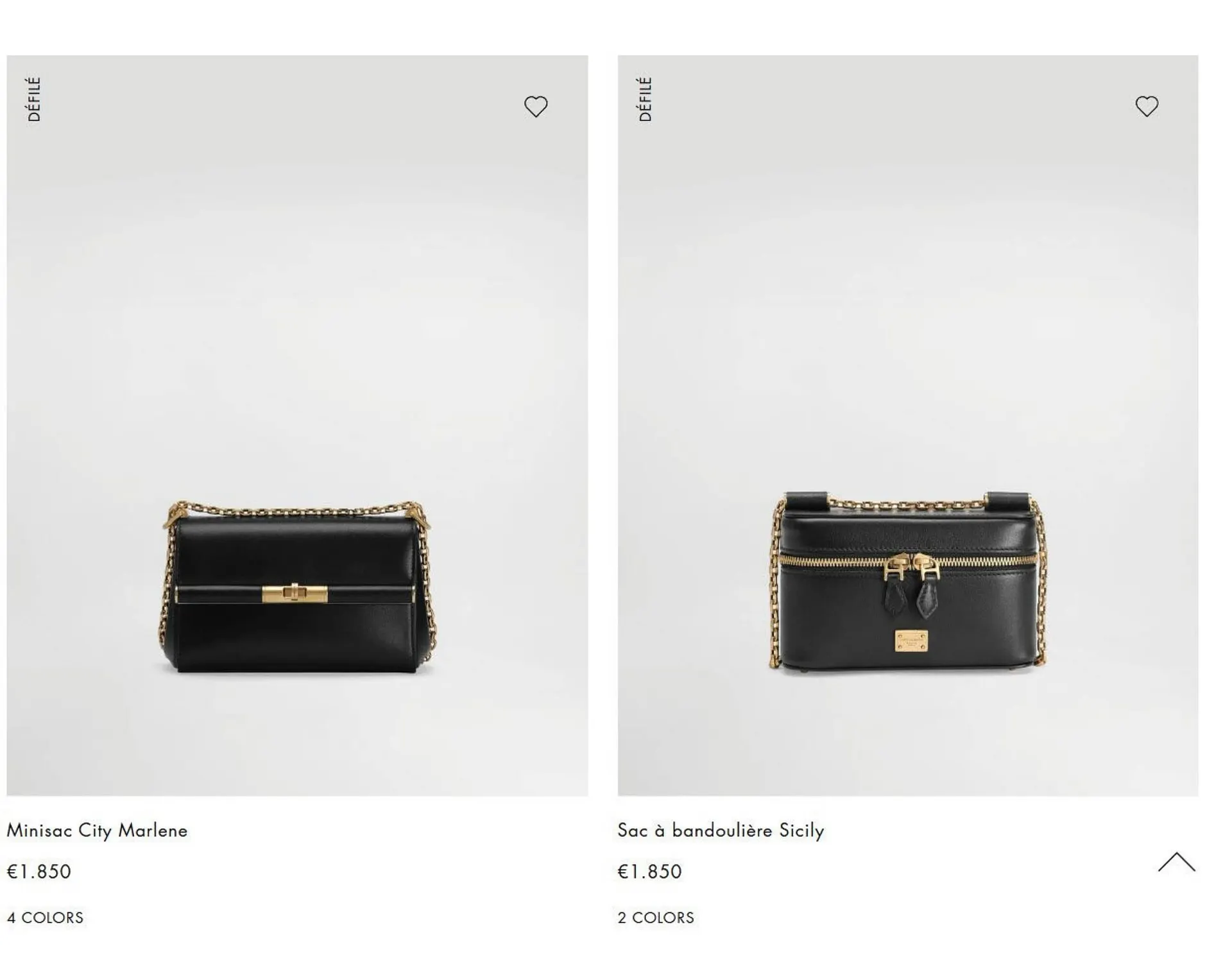1232x957 pixels.
Task: Show the 4 COLORS options for Marlene
Action: click(x=45, y=918)
